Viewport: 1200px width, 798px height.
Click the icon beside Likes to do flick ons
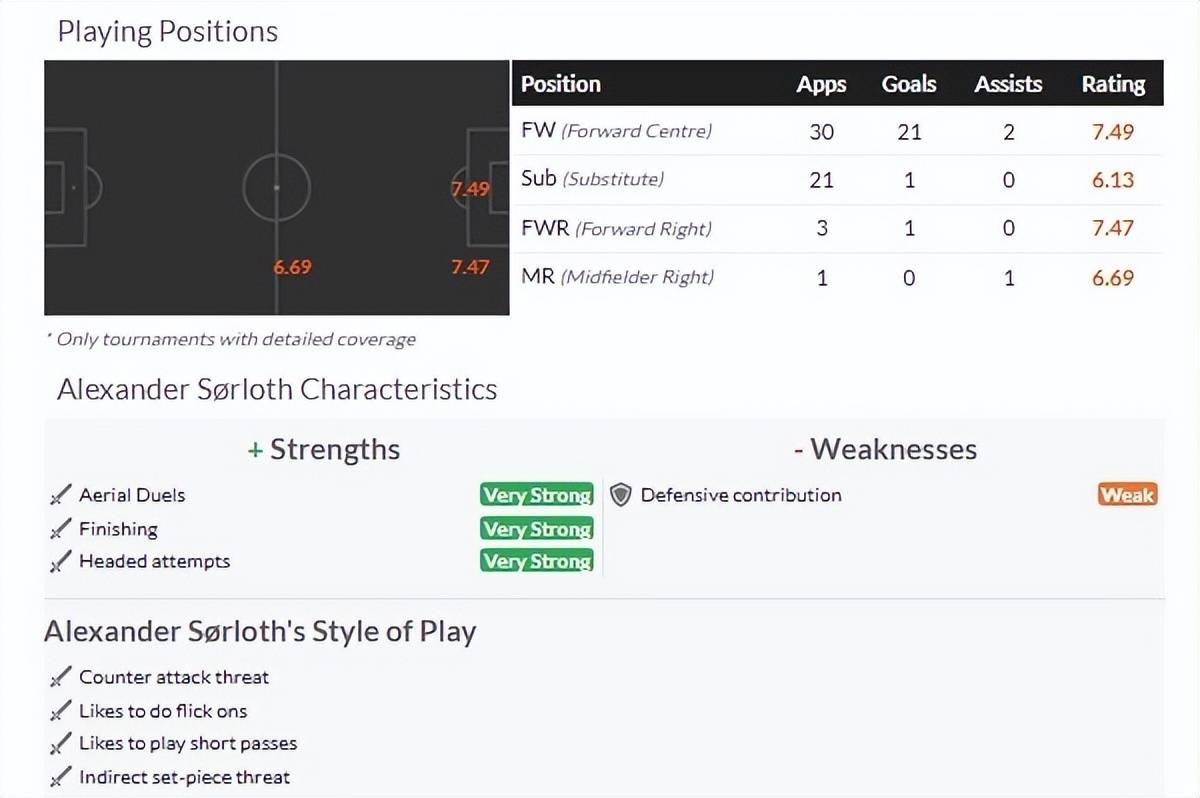coord(61,711)
